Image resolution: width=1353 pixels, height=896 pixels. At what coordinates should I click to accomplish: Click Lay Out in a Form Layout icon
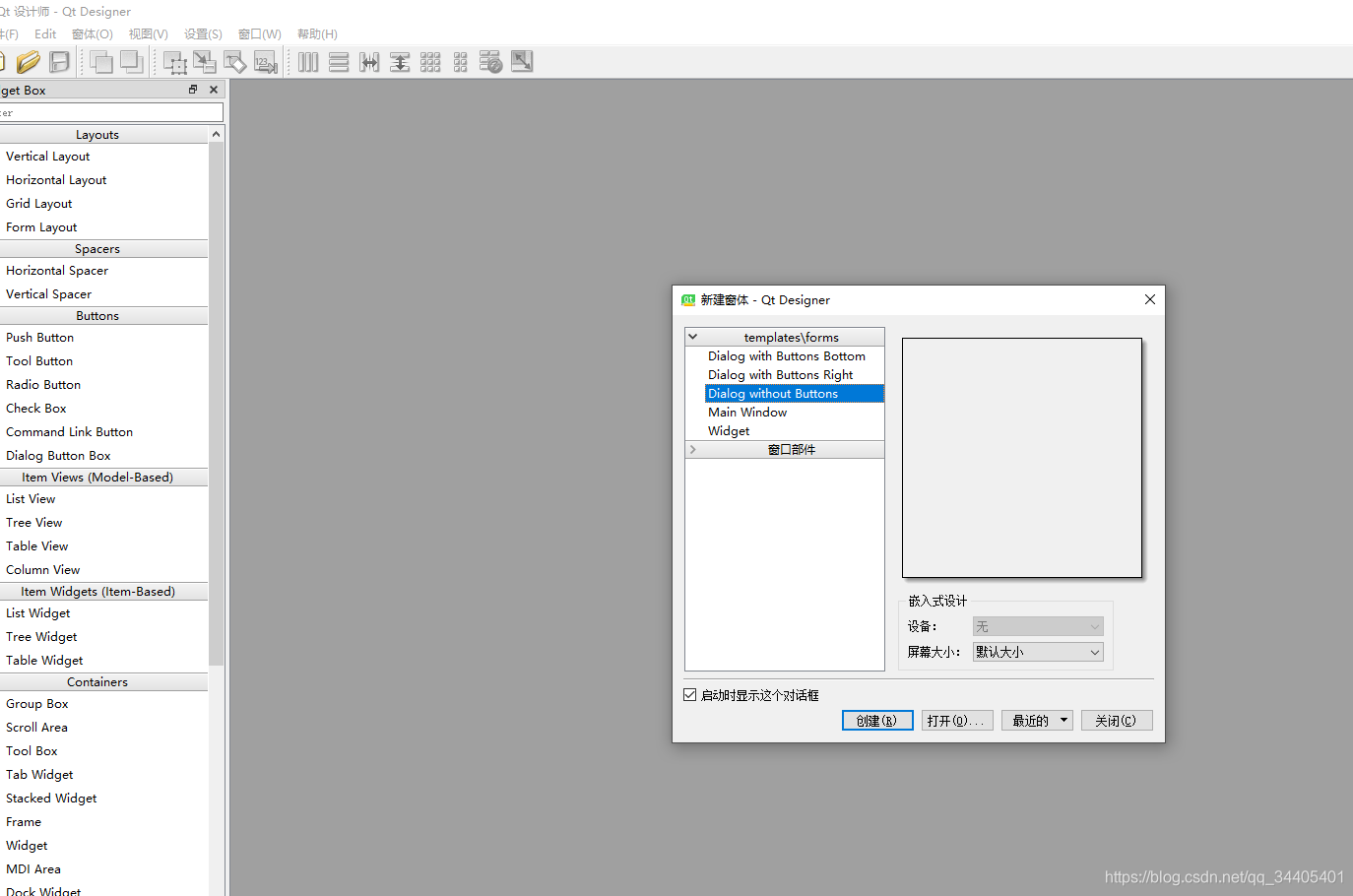pyautogui.click(x=460, y=62)
